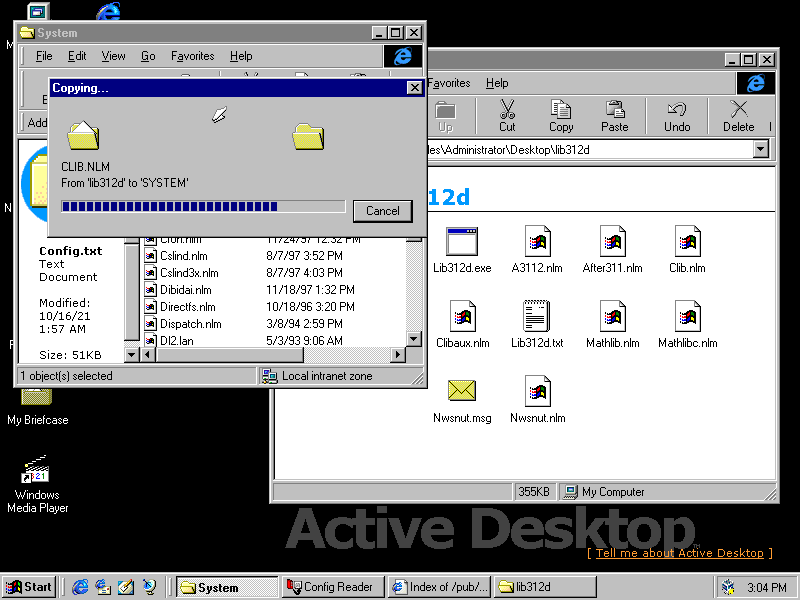Open Favorites menu in System window

coord(192,56)
